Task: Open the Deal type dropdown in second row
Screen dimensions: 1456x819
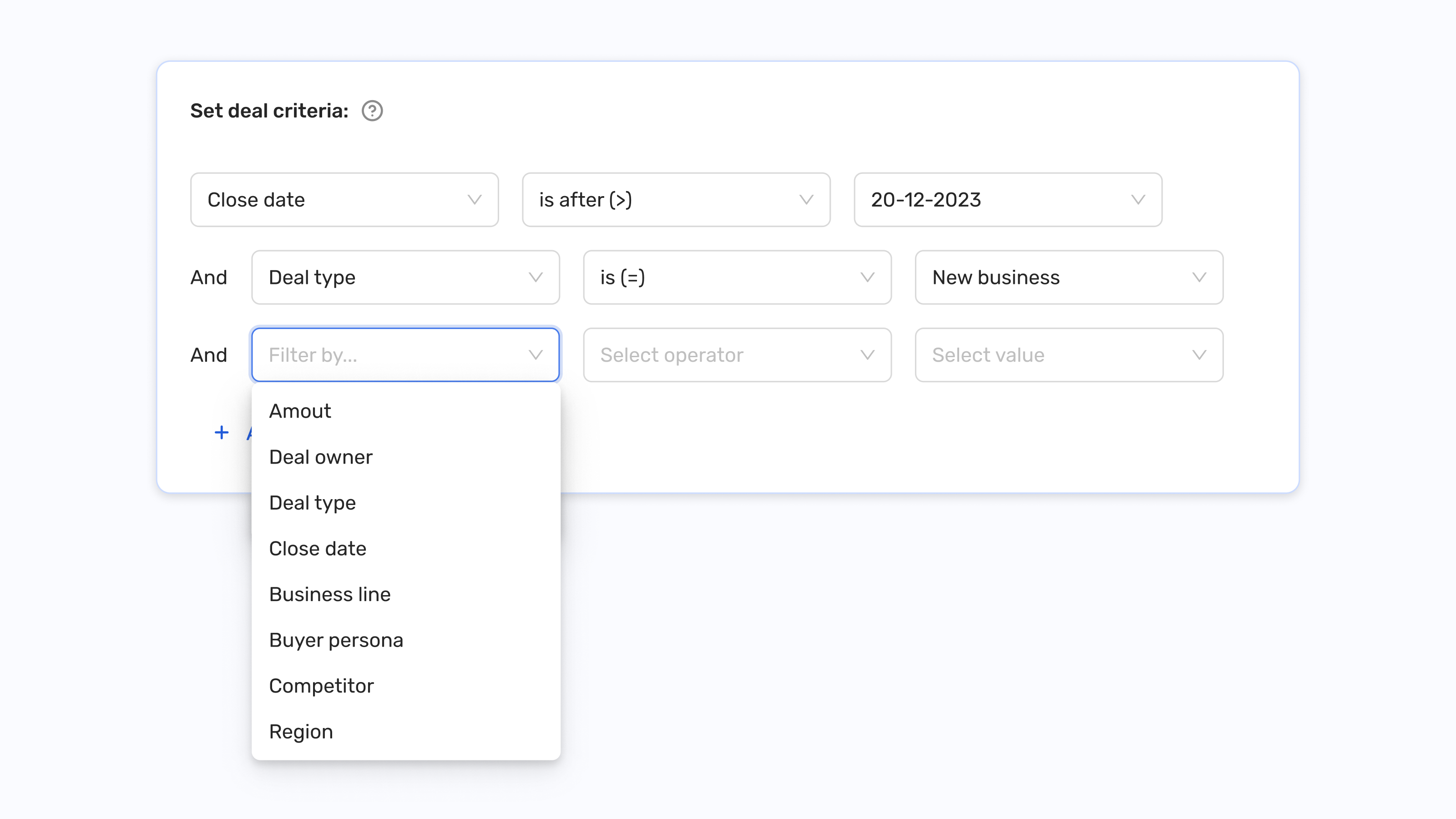Action: pyautogui.click(x=404, y=277)
